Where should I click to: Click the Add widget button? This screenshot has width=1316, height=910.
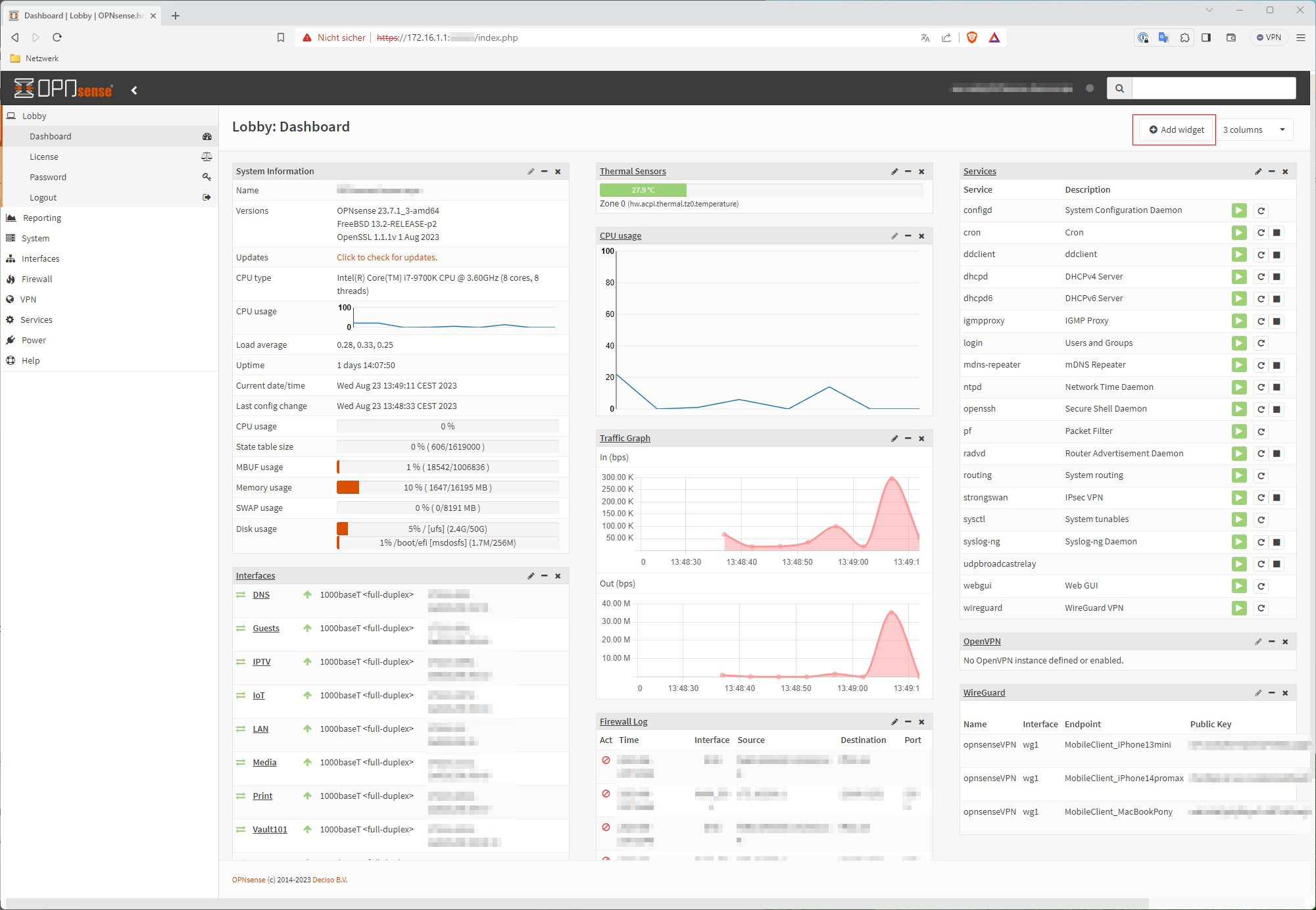(1176, 130)
